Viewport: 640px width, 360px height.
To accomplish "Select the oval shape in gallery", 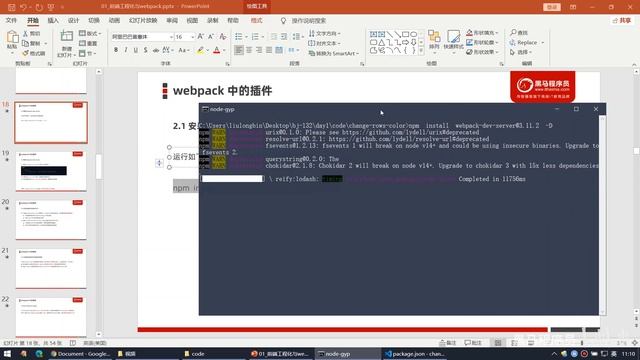I will tap(413, 34).
